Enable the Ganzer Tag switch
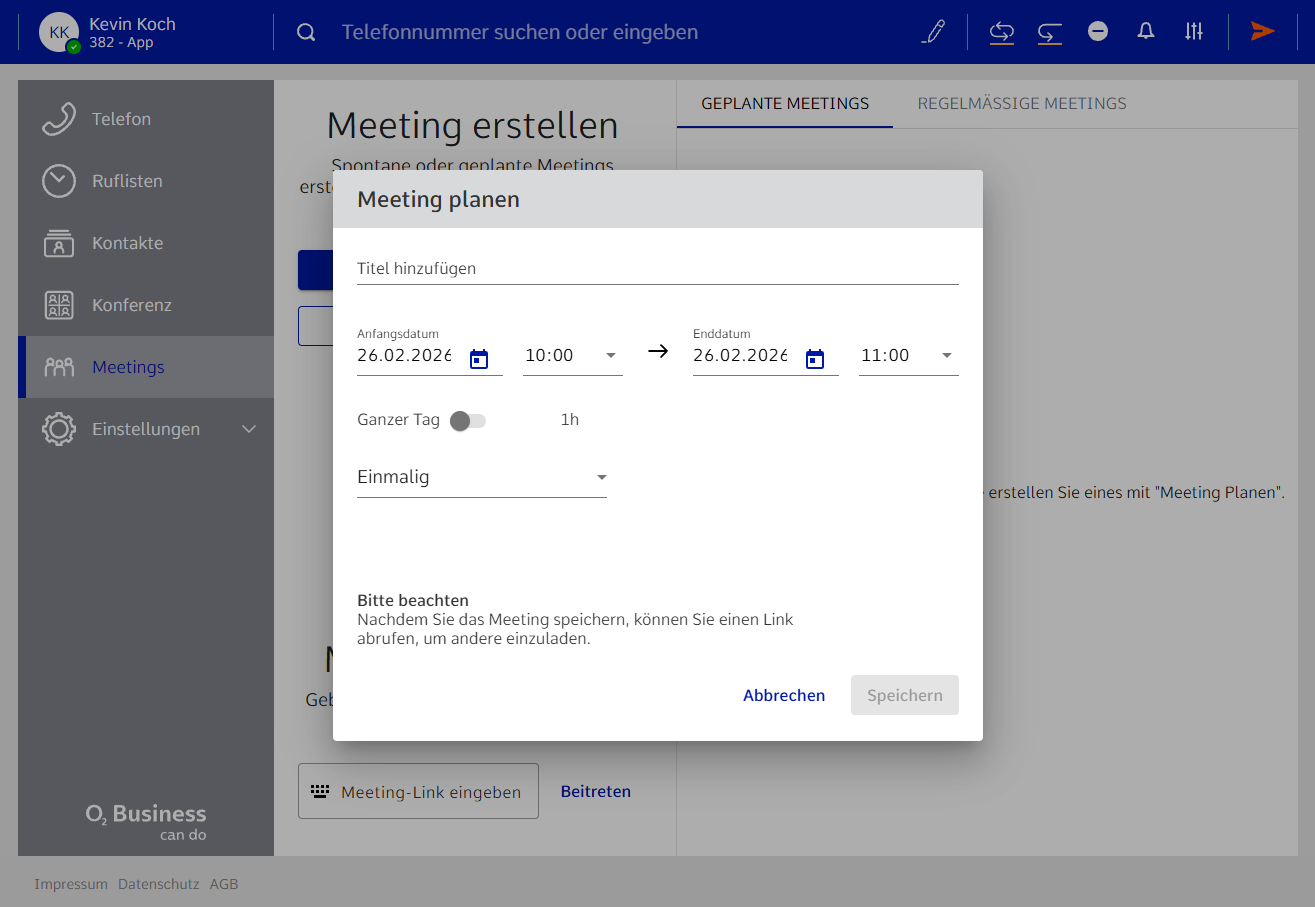 [467, 421]
